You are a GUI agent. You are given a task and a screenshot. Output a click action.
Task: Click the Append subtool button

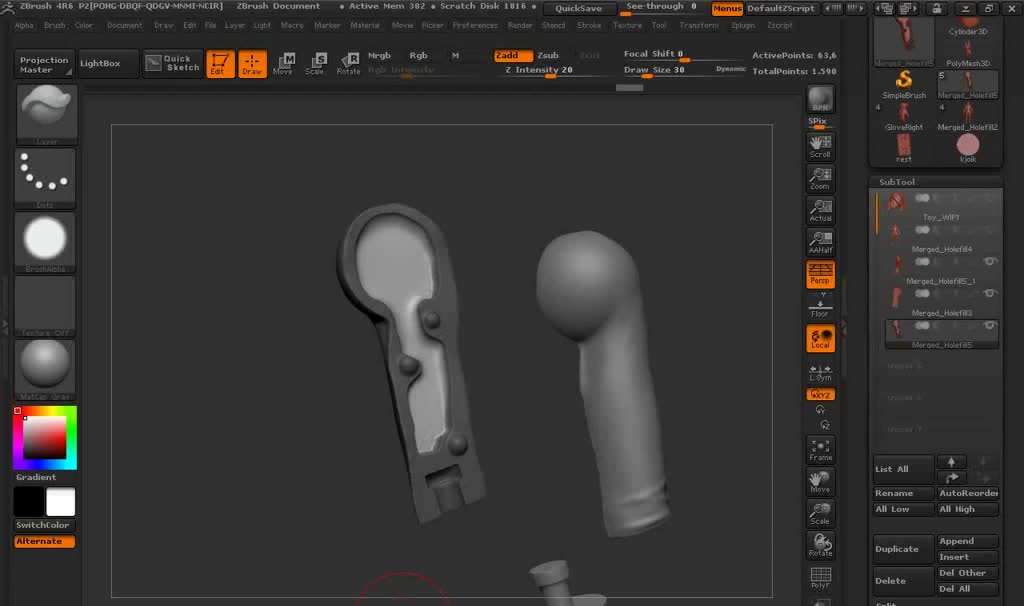tap(967, 541)
